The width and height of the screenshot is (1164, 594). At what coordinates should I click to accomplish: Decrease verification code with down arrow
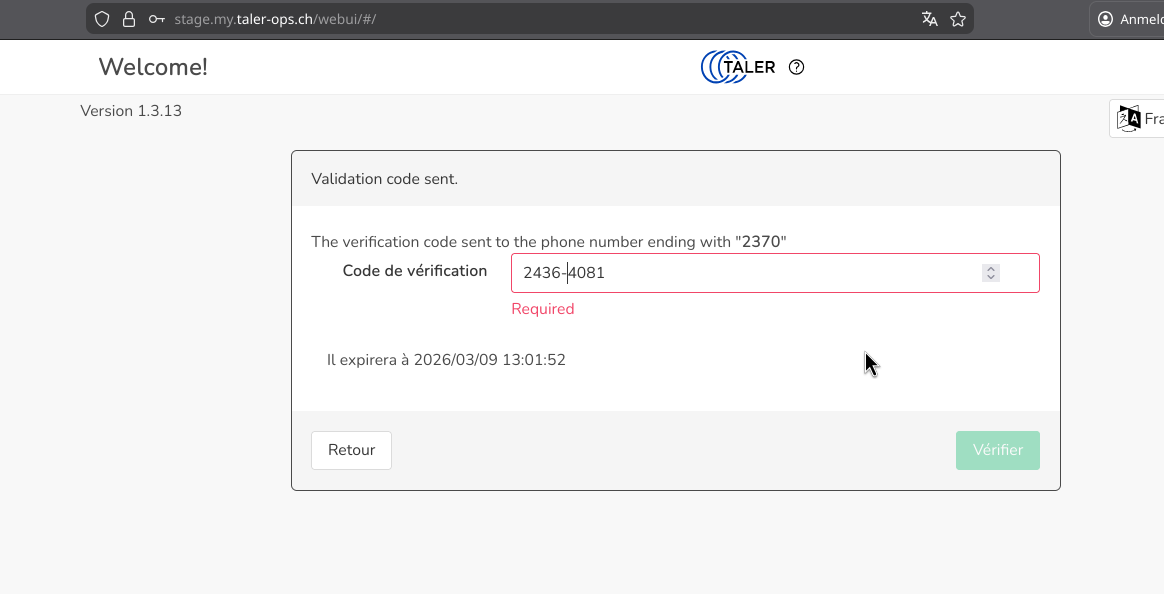click(990, 277)
